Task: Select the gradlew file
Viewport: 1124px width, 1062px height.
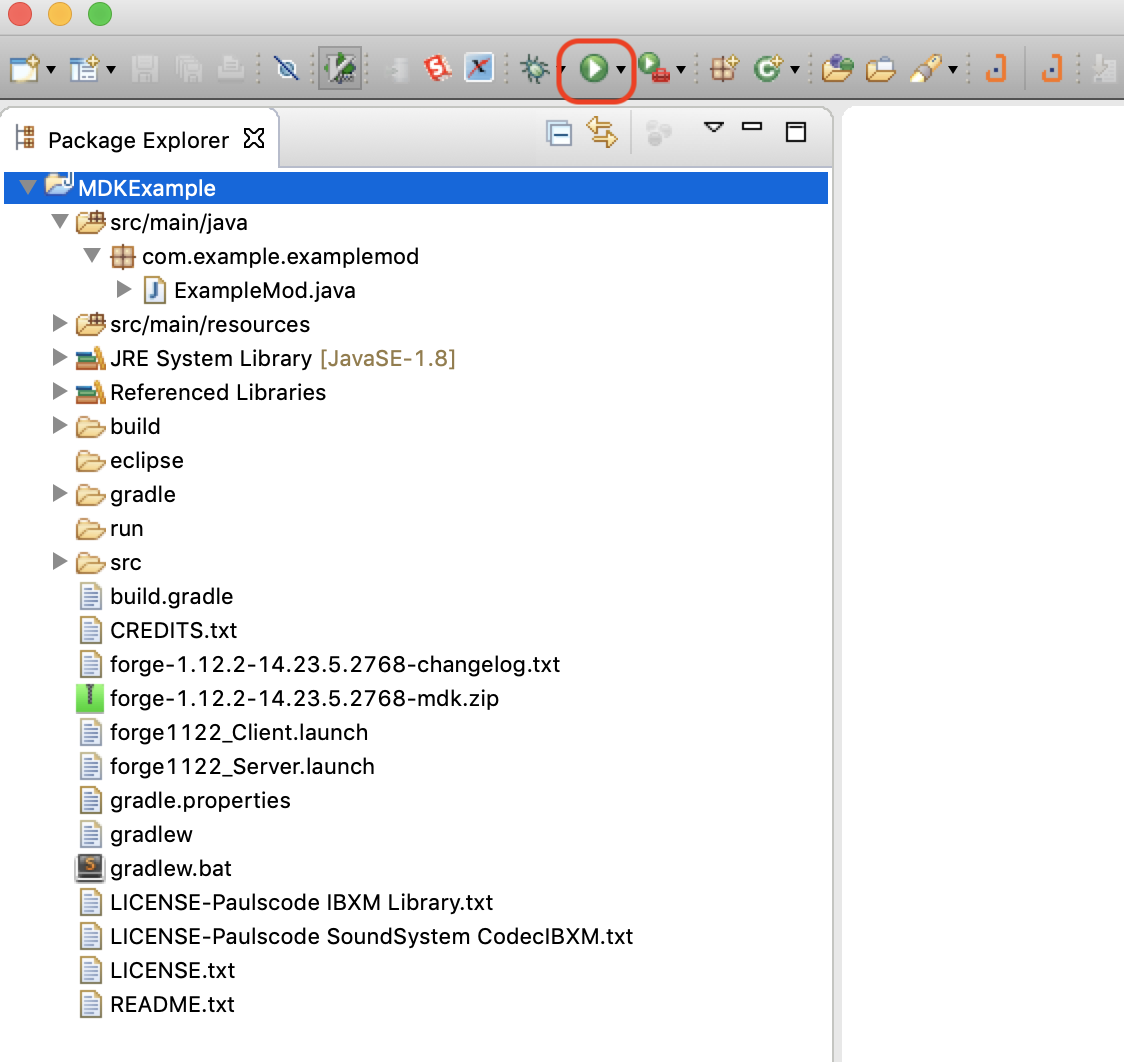Action: point(151,835)
